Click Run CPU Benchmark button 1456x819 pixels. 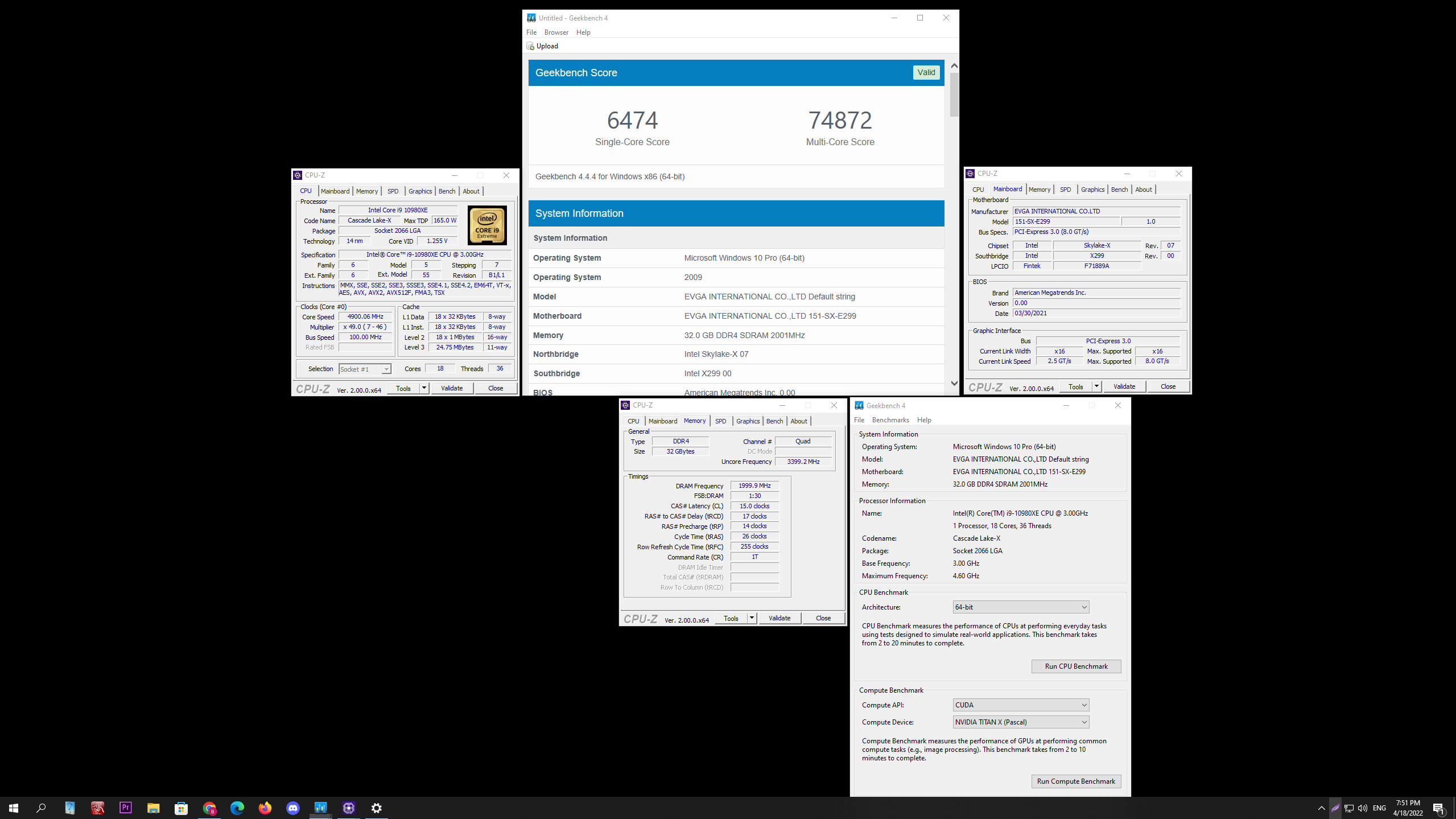pyautogui.click(x=1076, y=666)
